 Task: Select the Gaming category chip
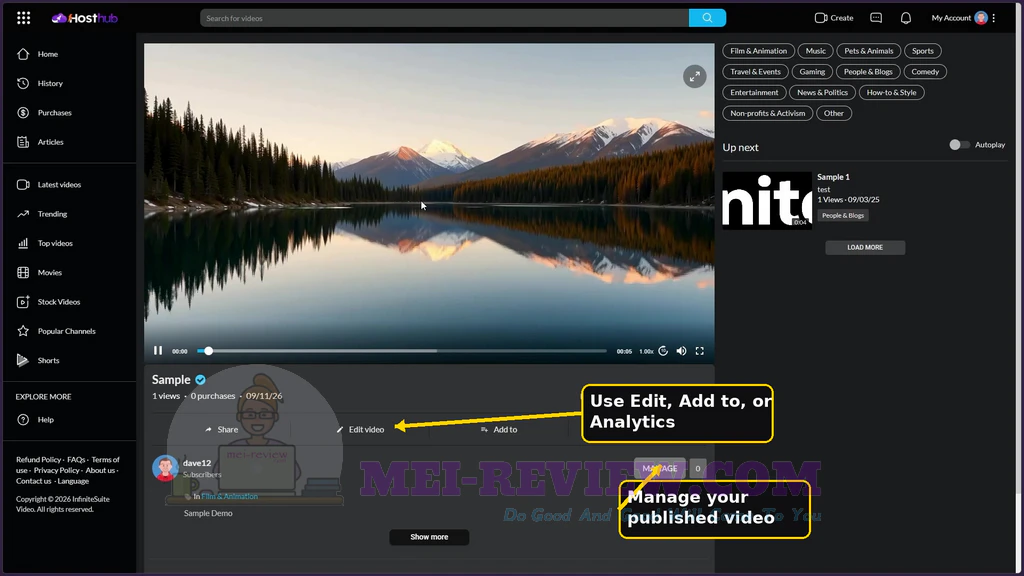click(812, 72)
